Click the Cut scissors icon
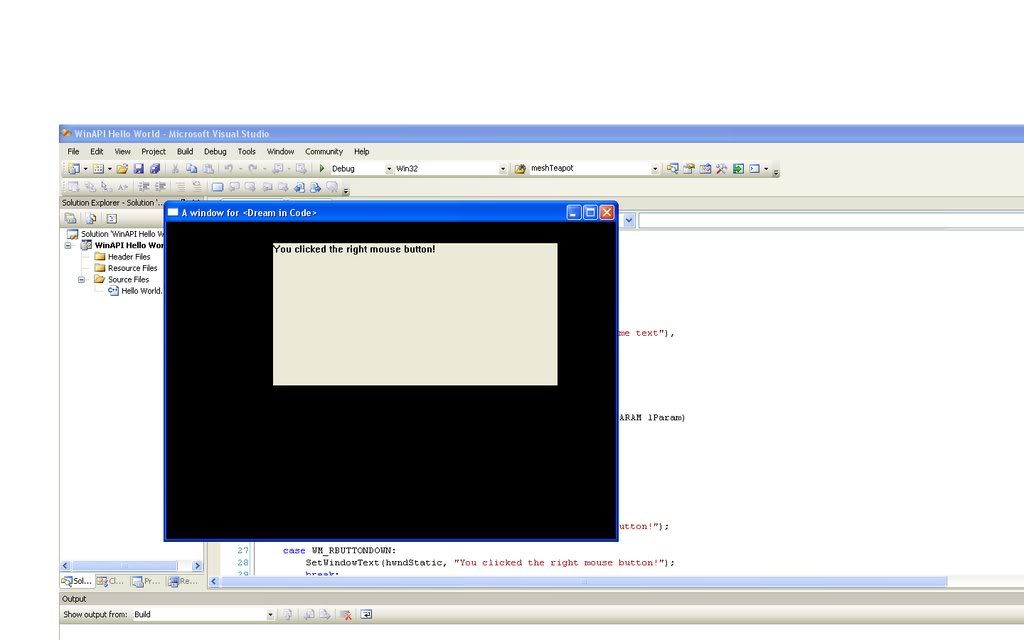This screenshot has height=640, width=1024. 175,168
